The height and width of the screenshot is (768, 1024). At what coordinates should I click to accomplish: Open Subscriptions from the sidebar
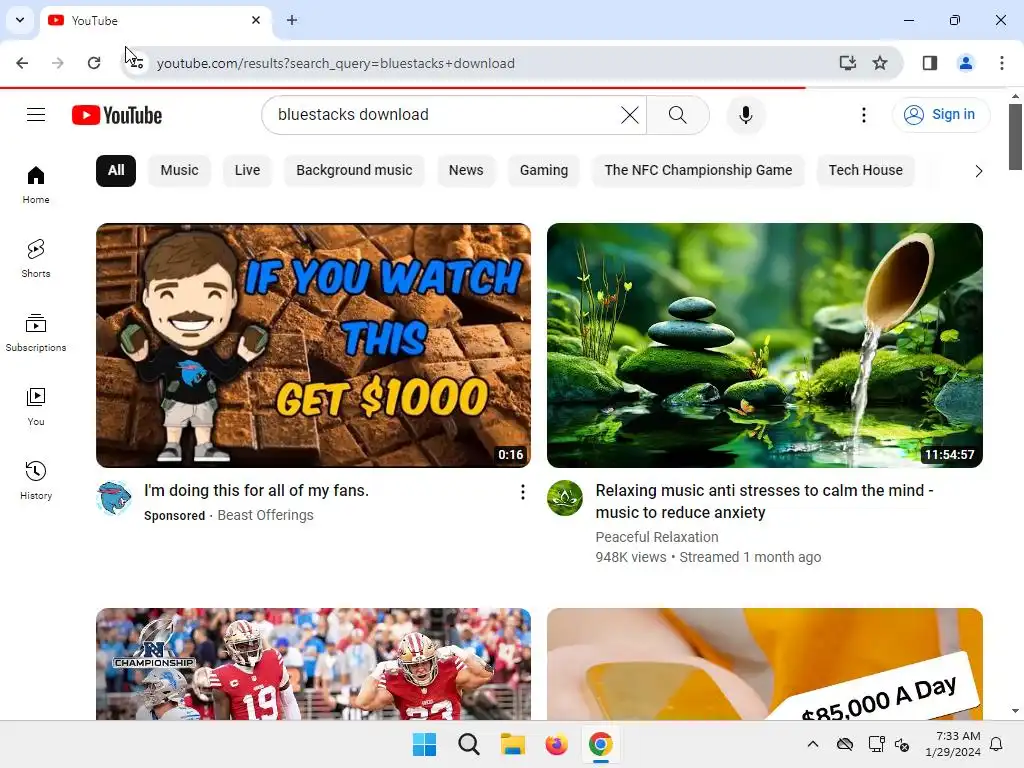pyautogui.click(x=36, y=332)
